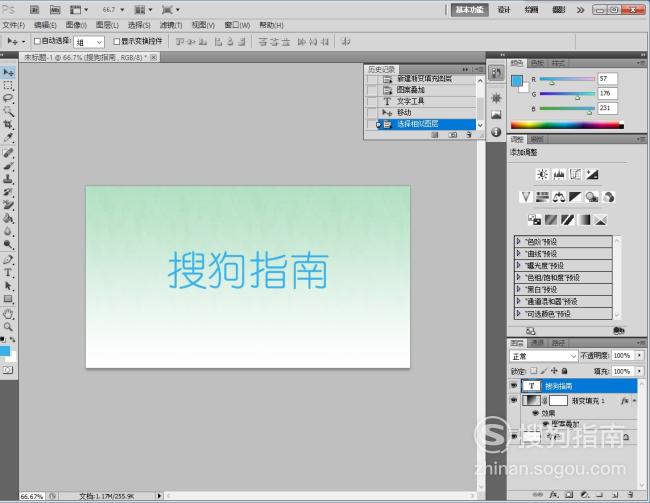Screen dimensions: 650x503
Task: Open the 图层(L) menu
Action: pos(107,25)
